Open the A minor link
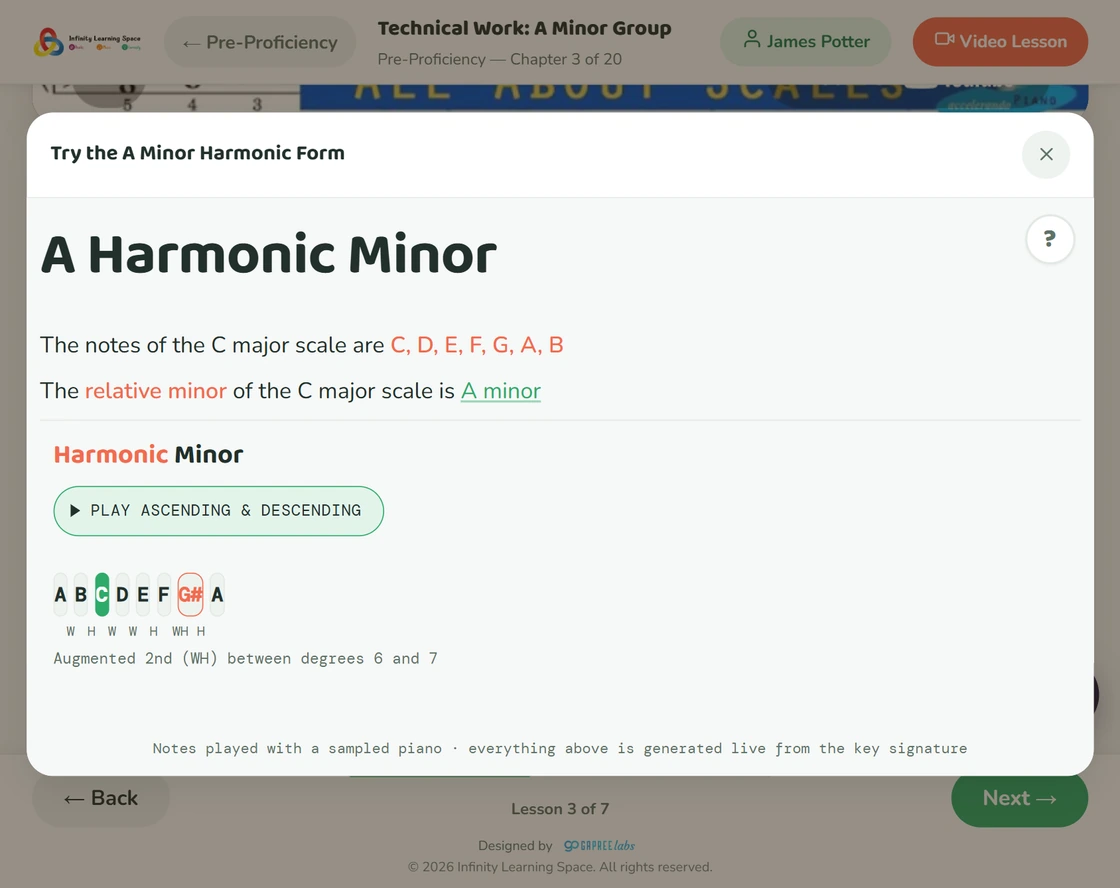The width and height of the screenshot is (1120, 888). (501, 391)
